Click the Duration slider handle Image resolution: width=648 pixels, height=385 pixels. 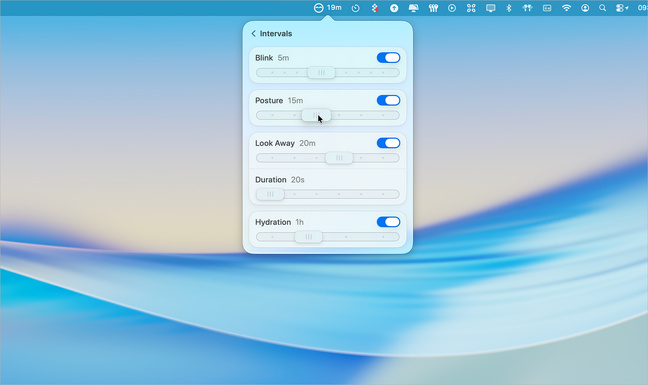tap(270, 194)
